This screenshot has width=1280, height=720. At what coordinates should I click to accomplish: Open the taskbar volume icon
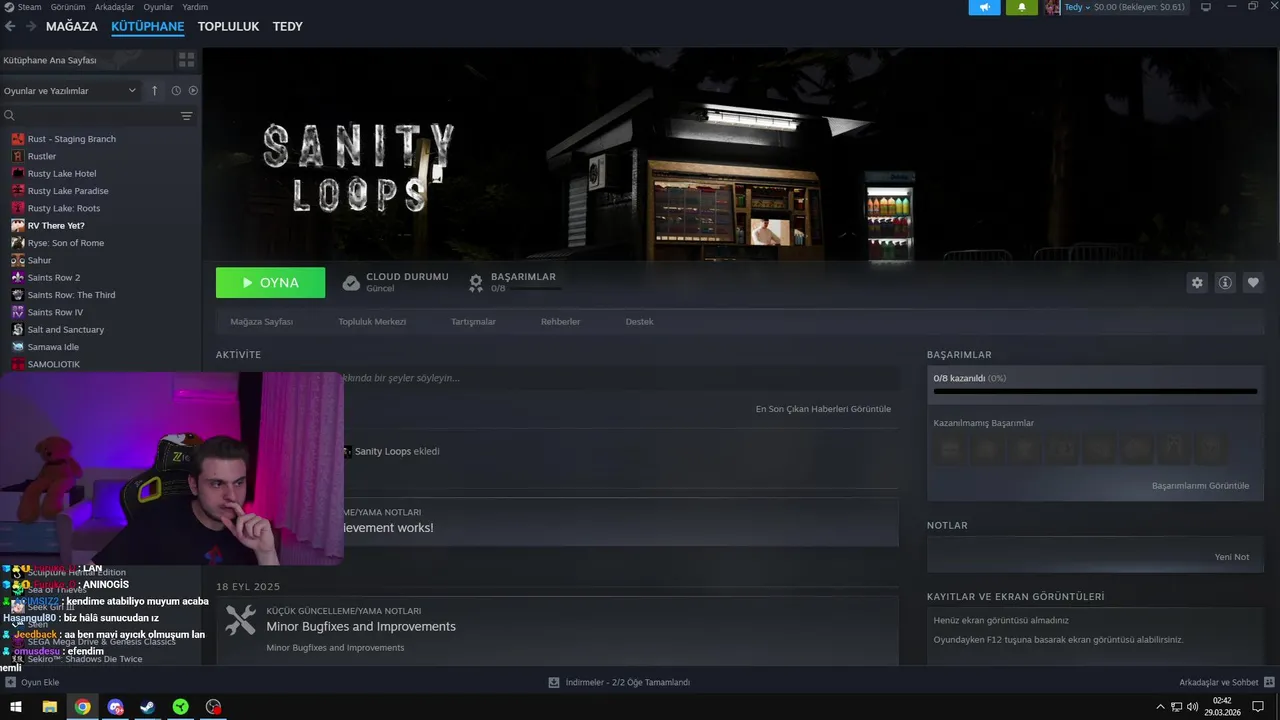pyautogui.click(x=1192, y=707)
